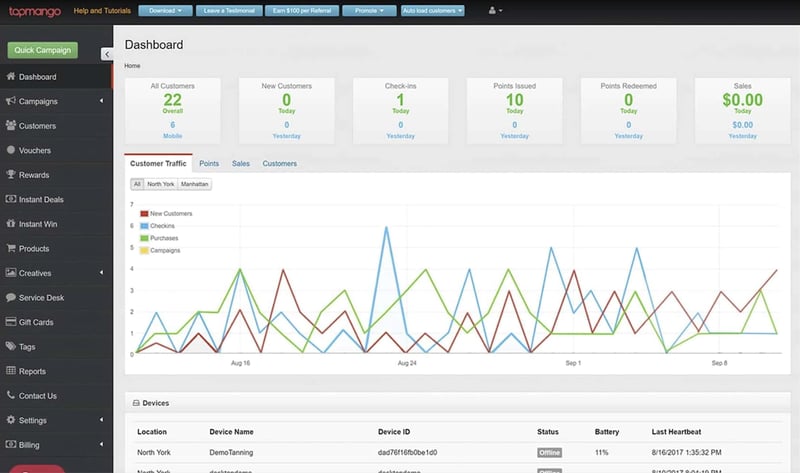Expand the Campaigns sidebar submenu
Viewport: 800px width, 473px height.
(x=101, y=102)
